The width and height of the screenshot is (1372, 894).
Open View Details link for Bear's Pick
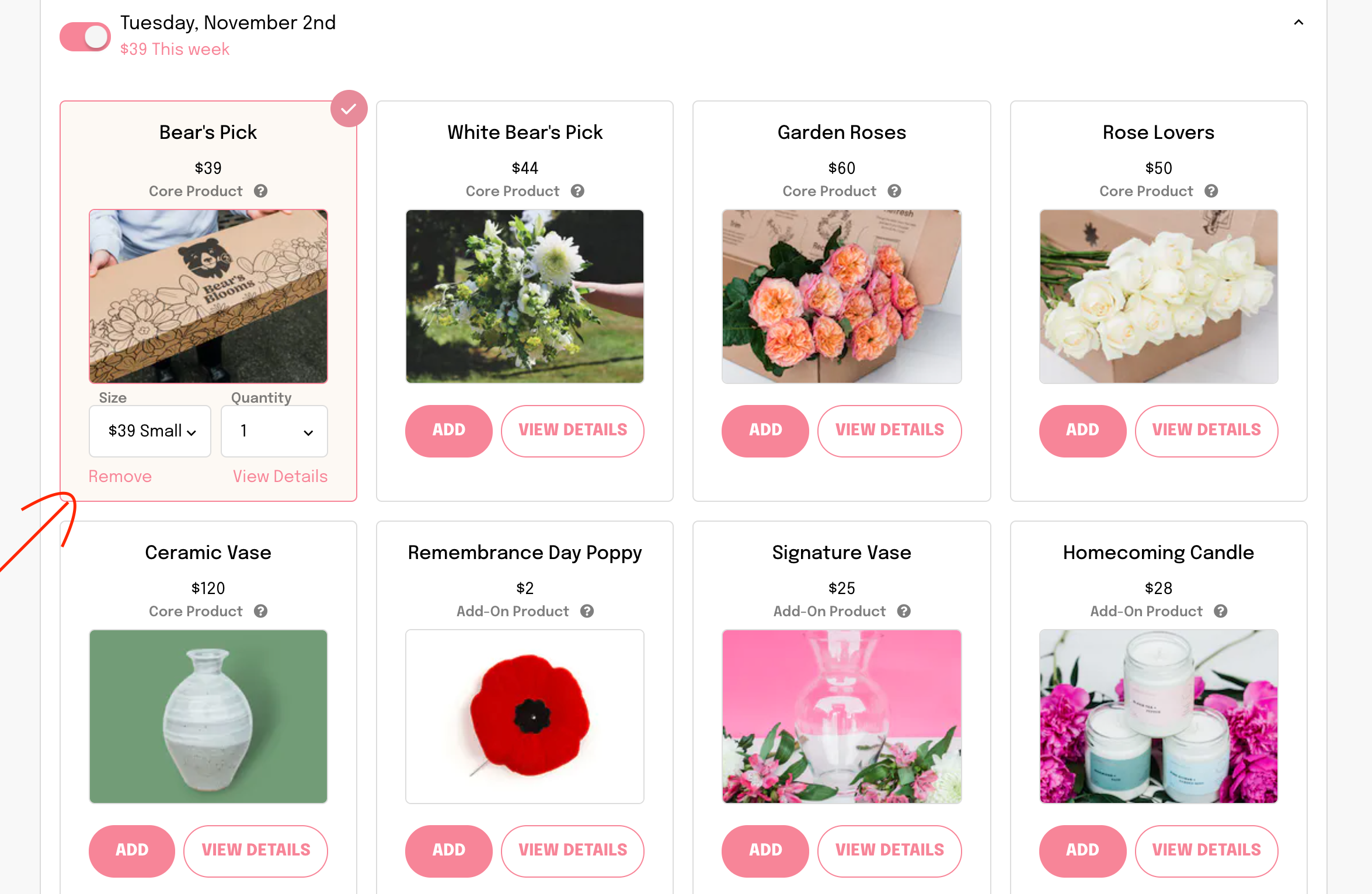280,476
